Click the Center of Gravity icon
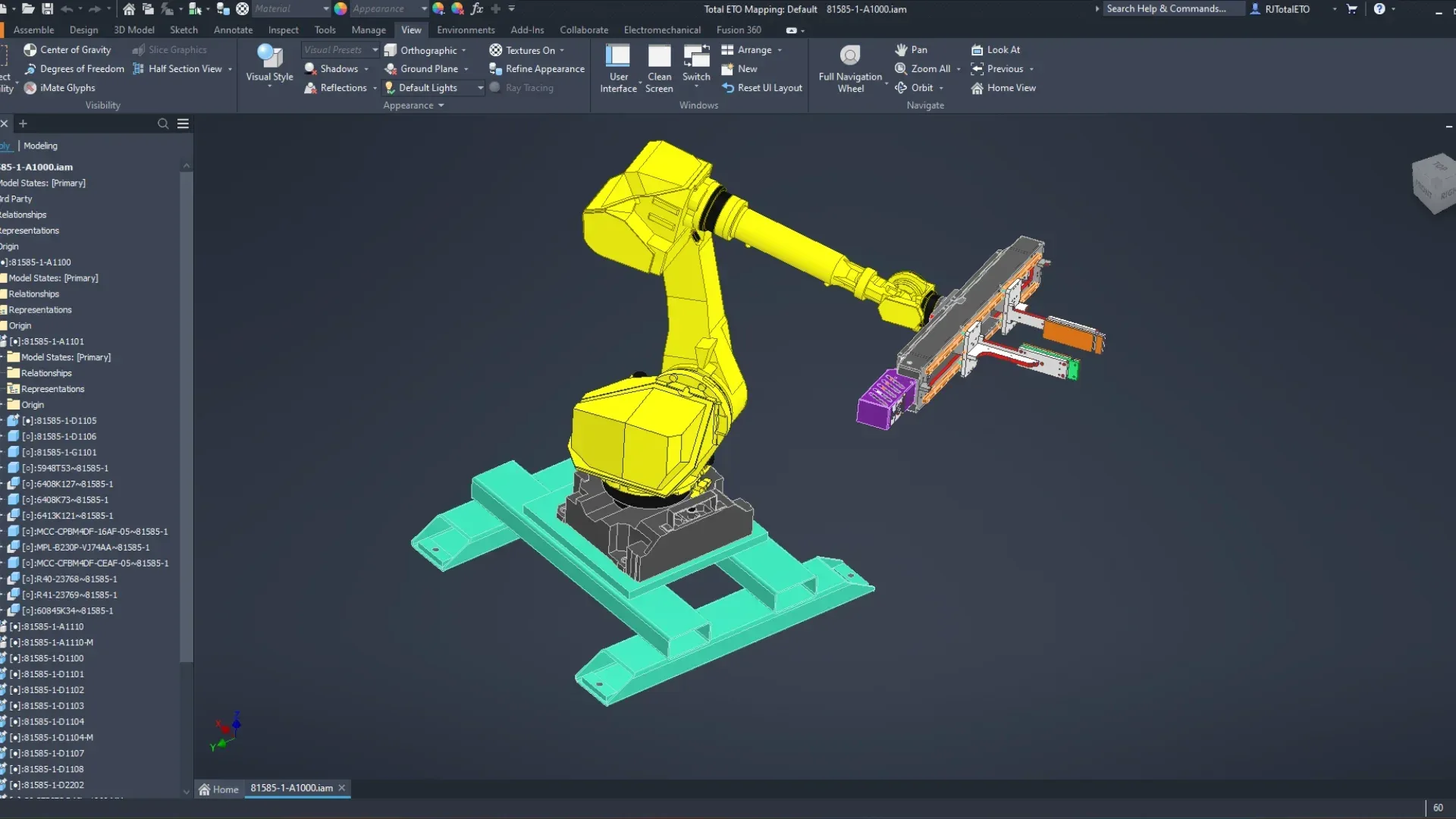The image size is (1456, 819). tap(30, 50)
